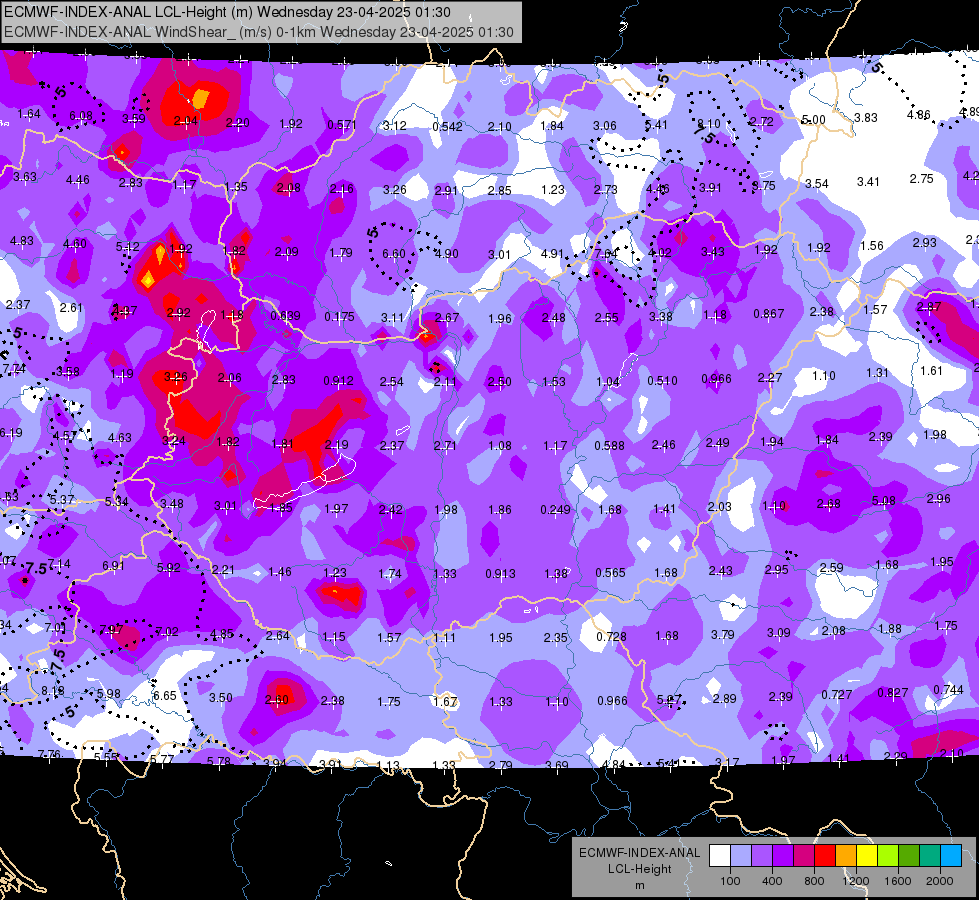979x900 pixels.
Task: Click the wind shear value 5.92
Action: tap(169, 568)
